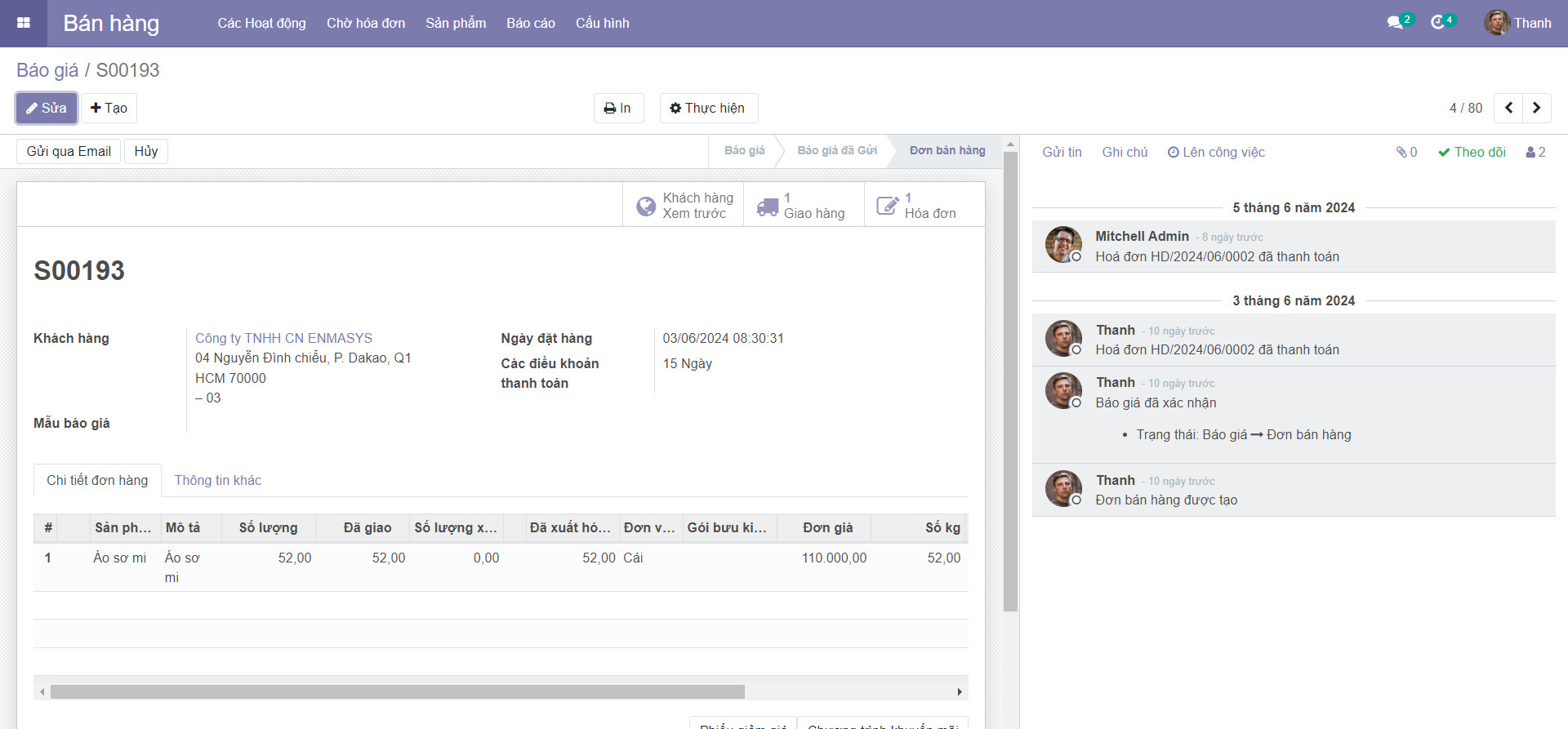
Task: Open the followers count dropdown
Action: [1535, 152]
